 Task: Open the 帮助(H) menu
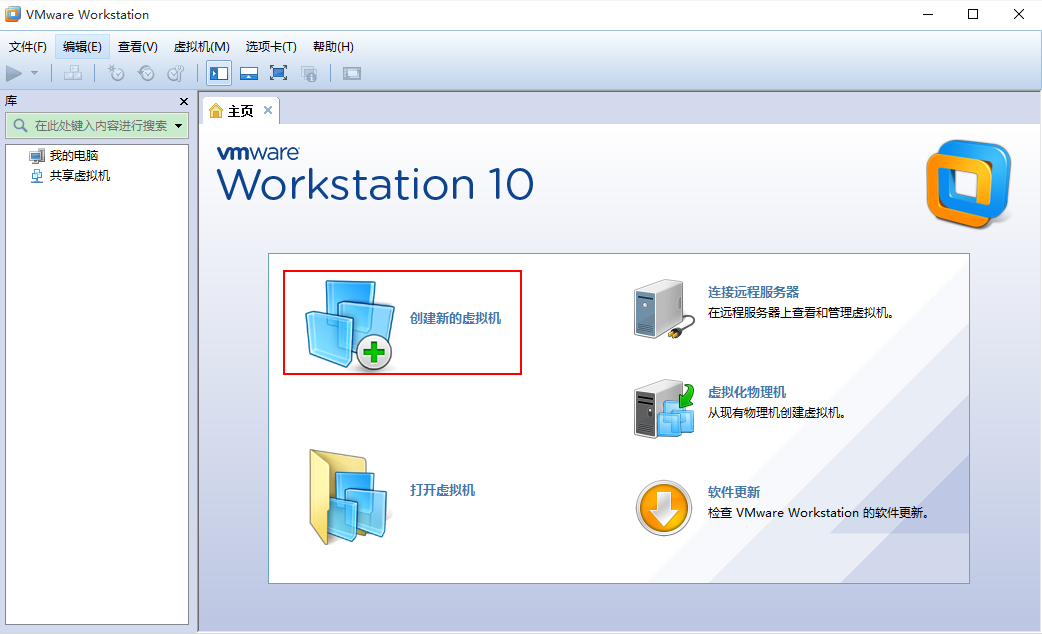[x=333, y=47]
